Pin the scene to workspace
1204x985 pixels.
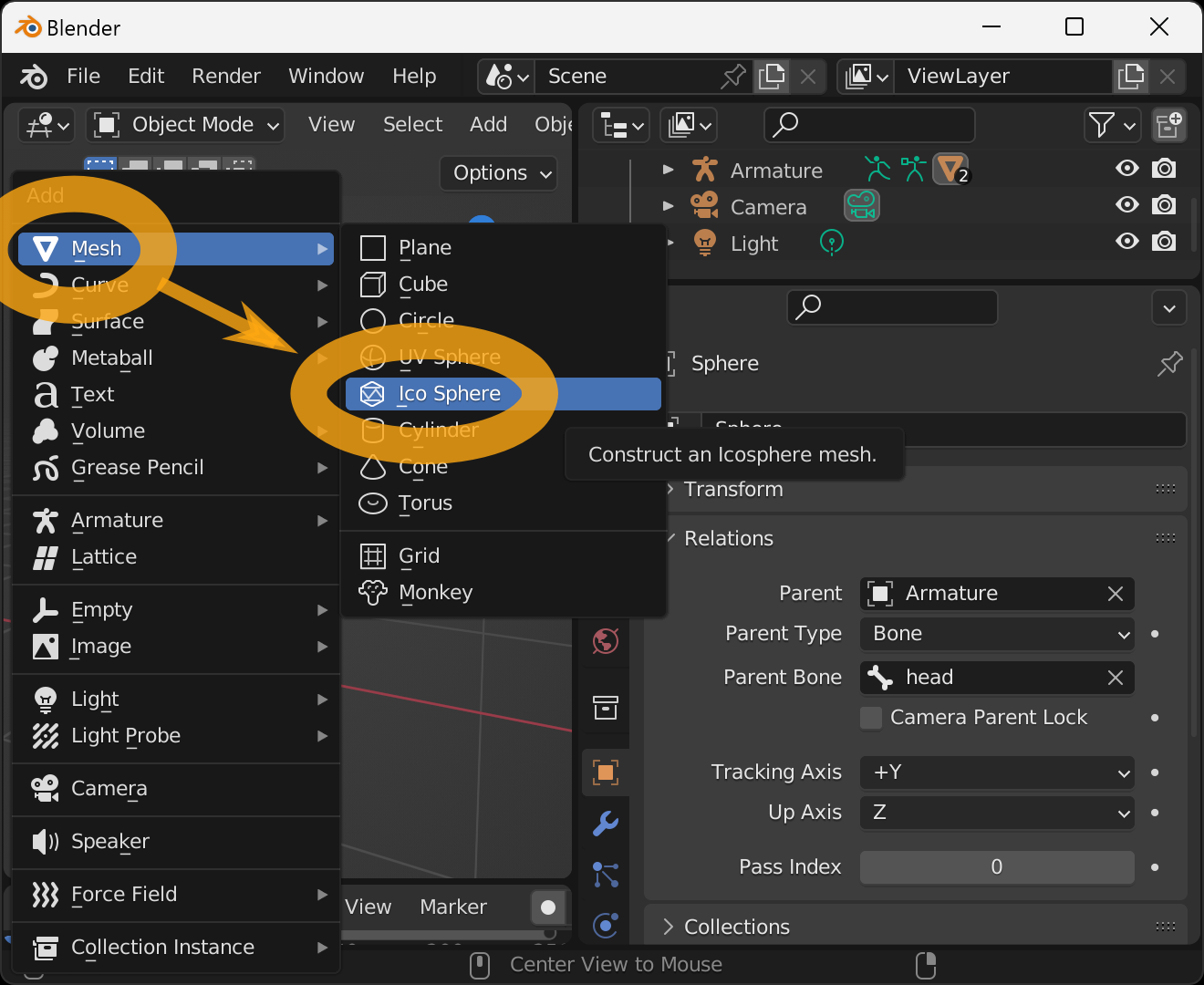click(733, 77)
